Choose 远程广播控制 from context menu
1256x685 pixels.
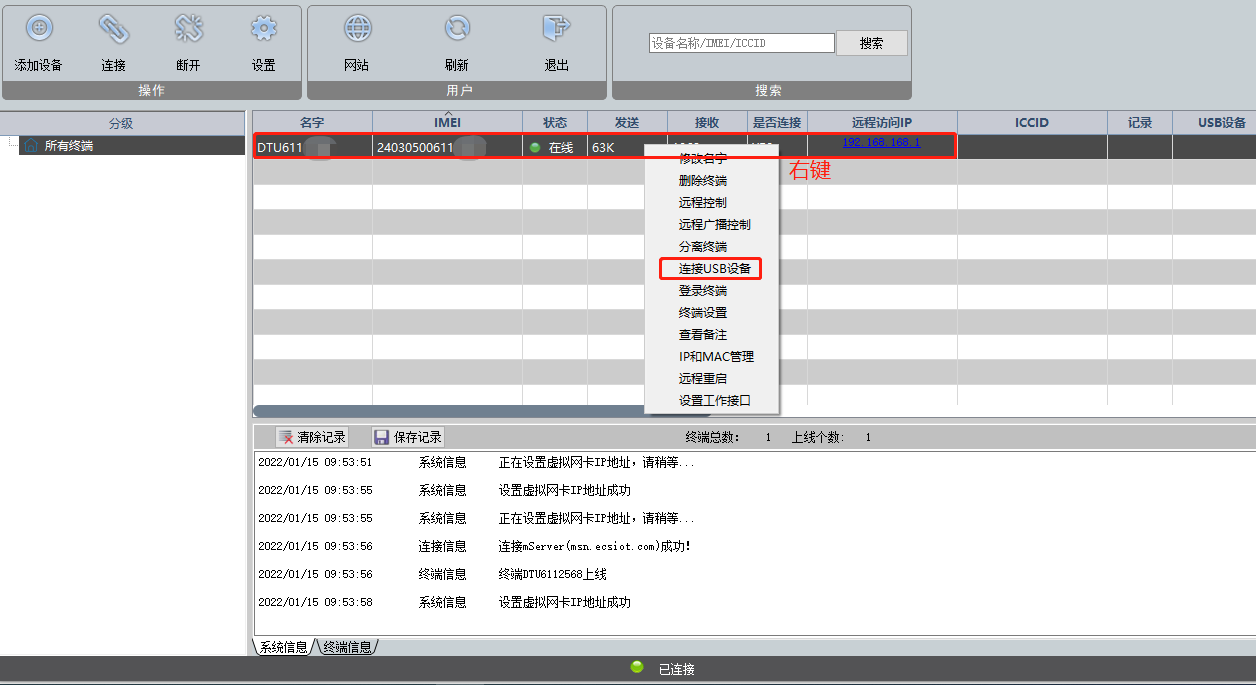click(715, 225)
